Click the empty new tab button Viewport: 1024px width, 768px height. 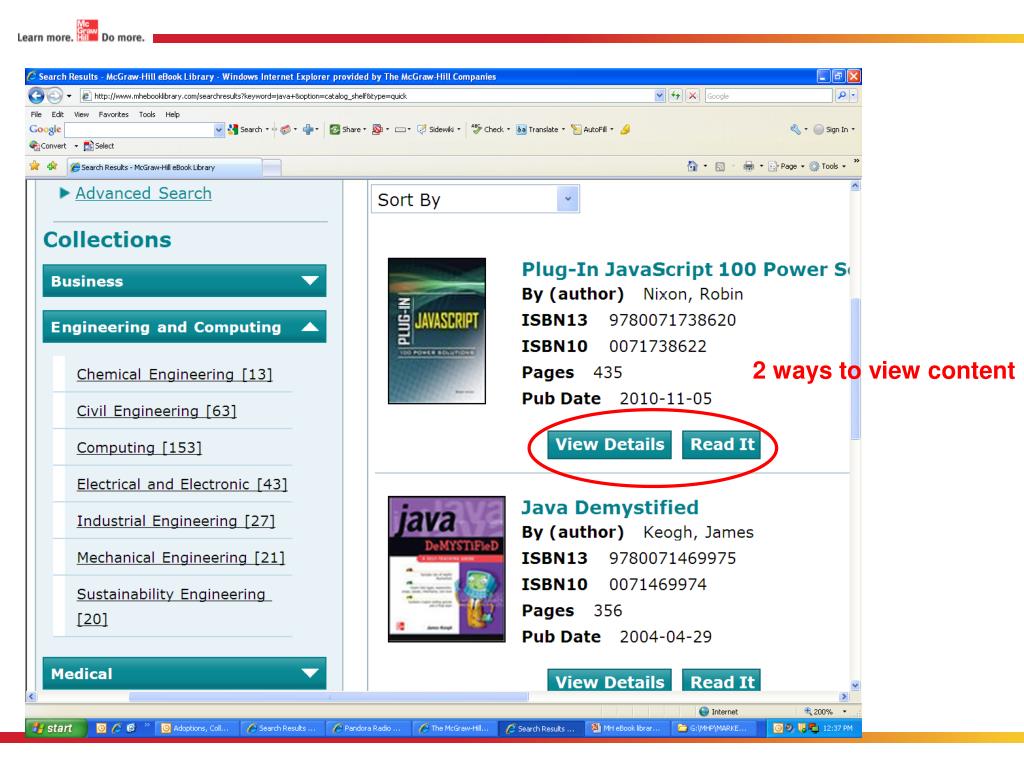[272, 167]
